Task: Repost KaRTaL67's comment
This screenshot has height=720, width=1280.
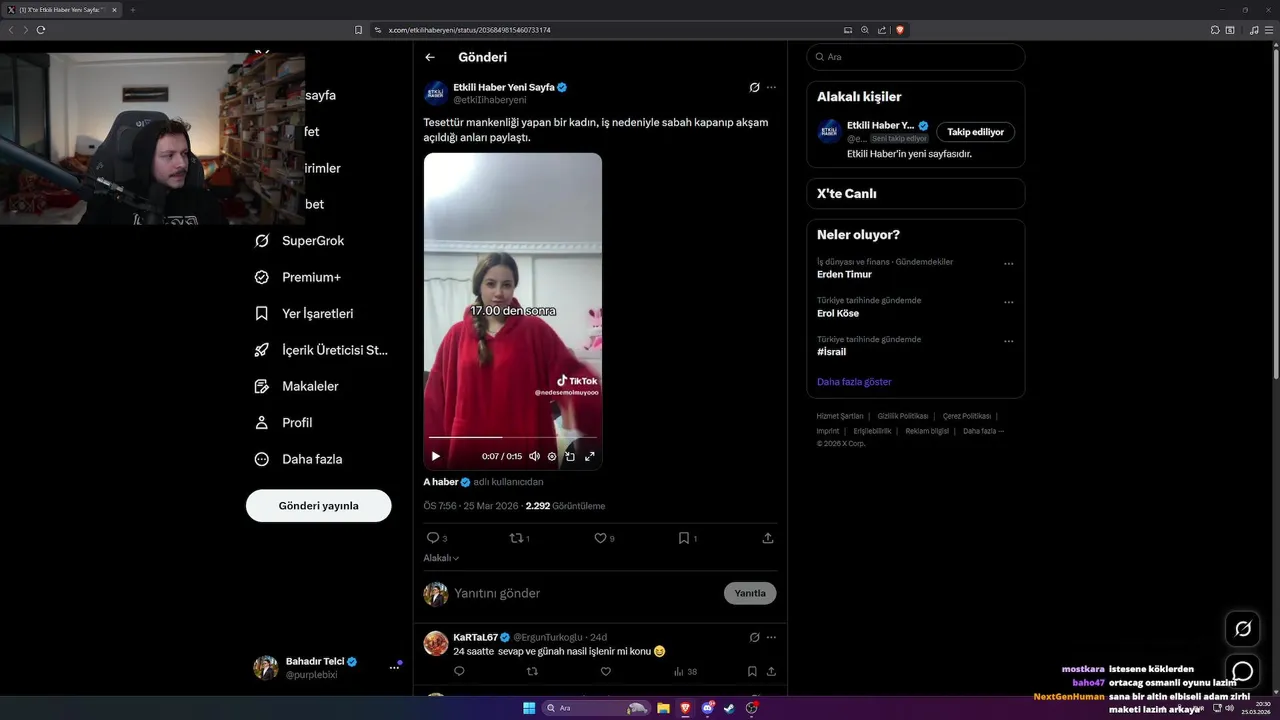Action: pyautogui.click(x=532, y=672)
